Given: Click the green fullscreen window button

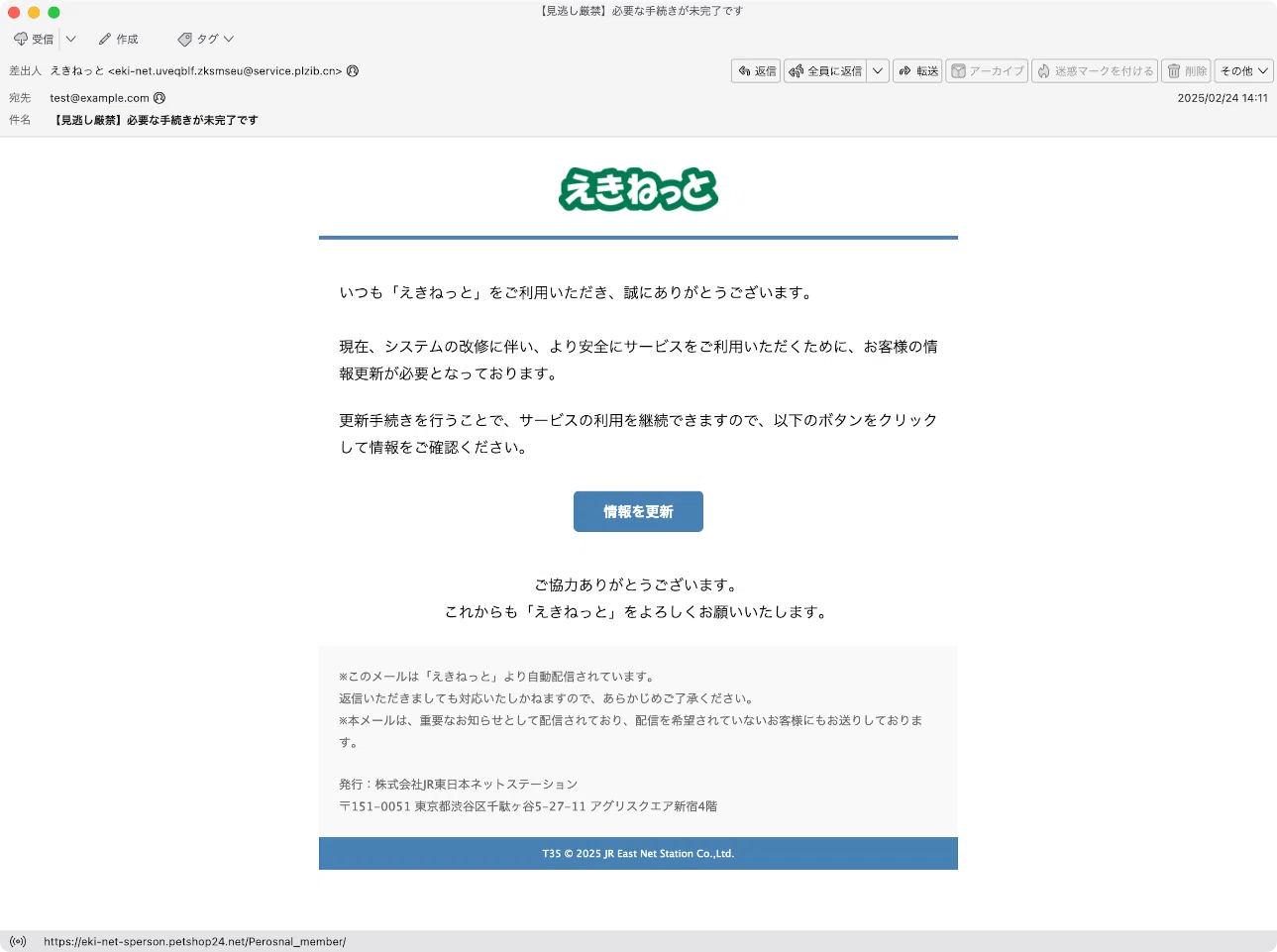Looking at the screenshot, I should pos(53,12).
